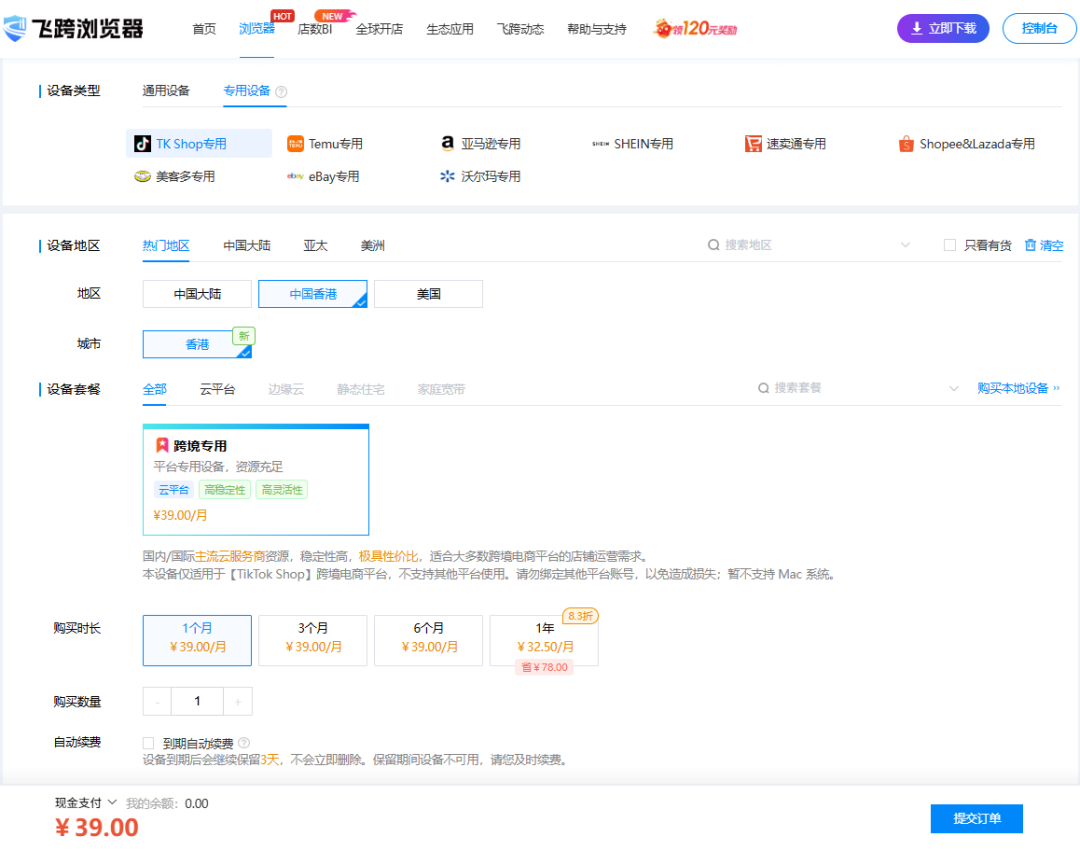
Task: Select the 香港 city option
Action: (x=197, y=344)
